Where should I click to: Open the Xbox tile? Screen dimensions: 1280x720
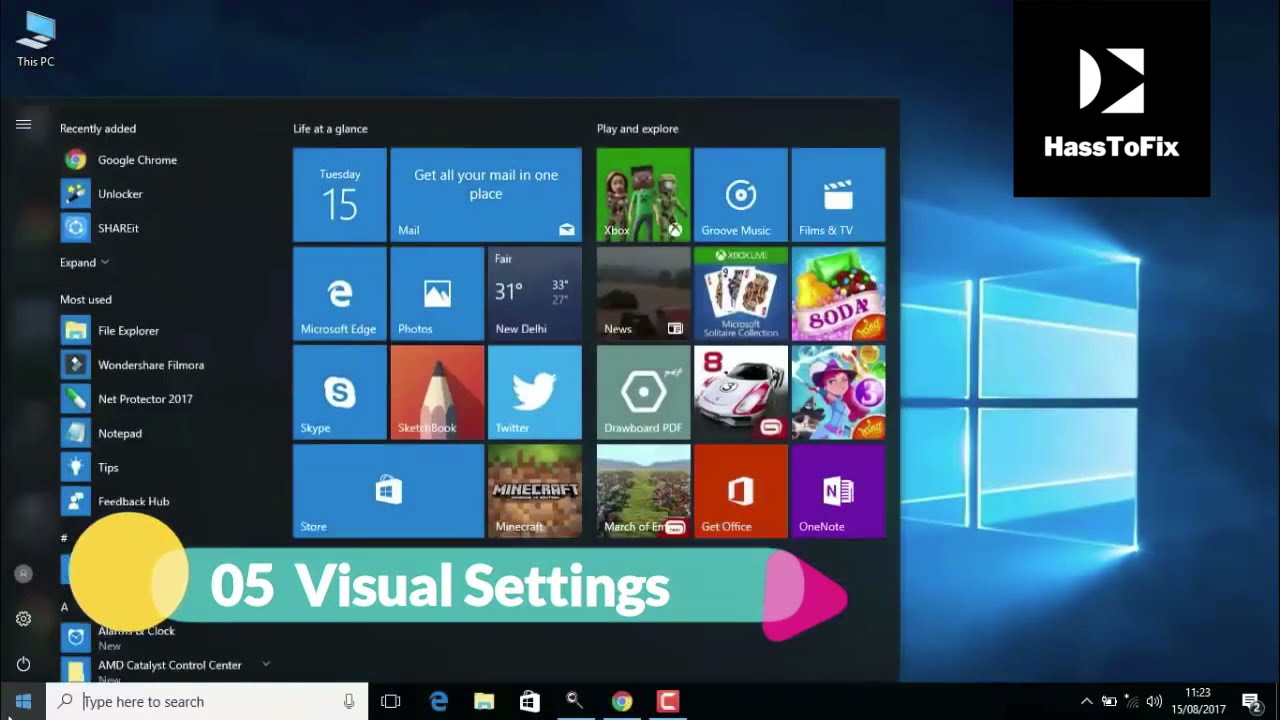tap(643, 195)
